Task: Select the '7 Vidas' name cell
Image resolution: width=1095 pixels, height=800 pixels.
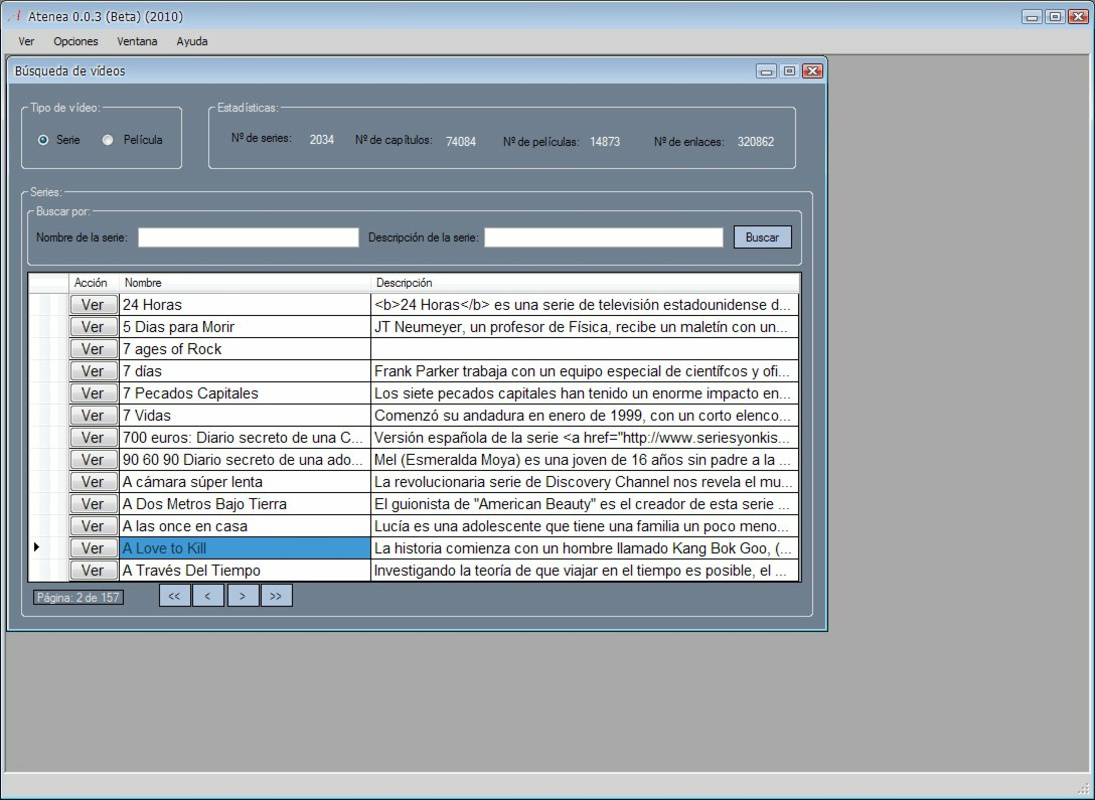Action: tap(244, 415)
